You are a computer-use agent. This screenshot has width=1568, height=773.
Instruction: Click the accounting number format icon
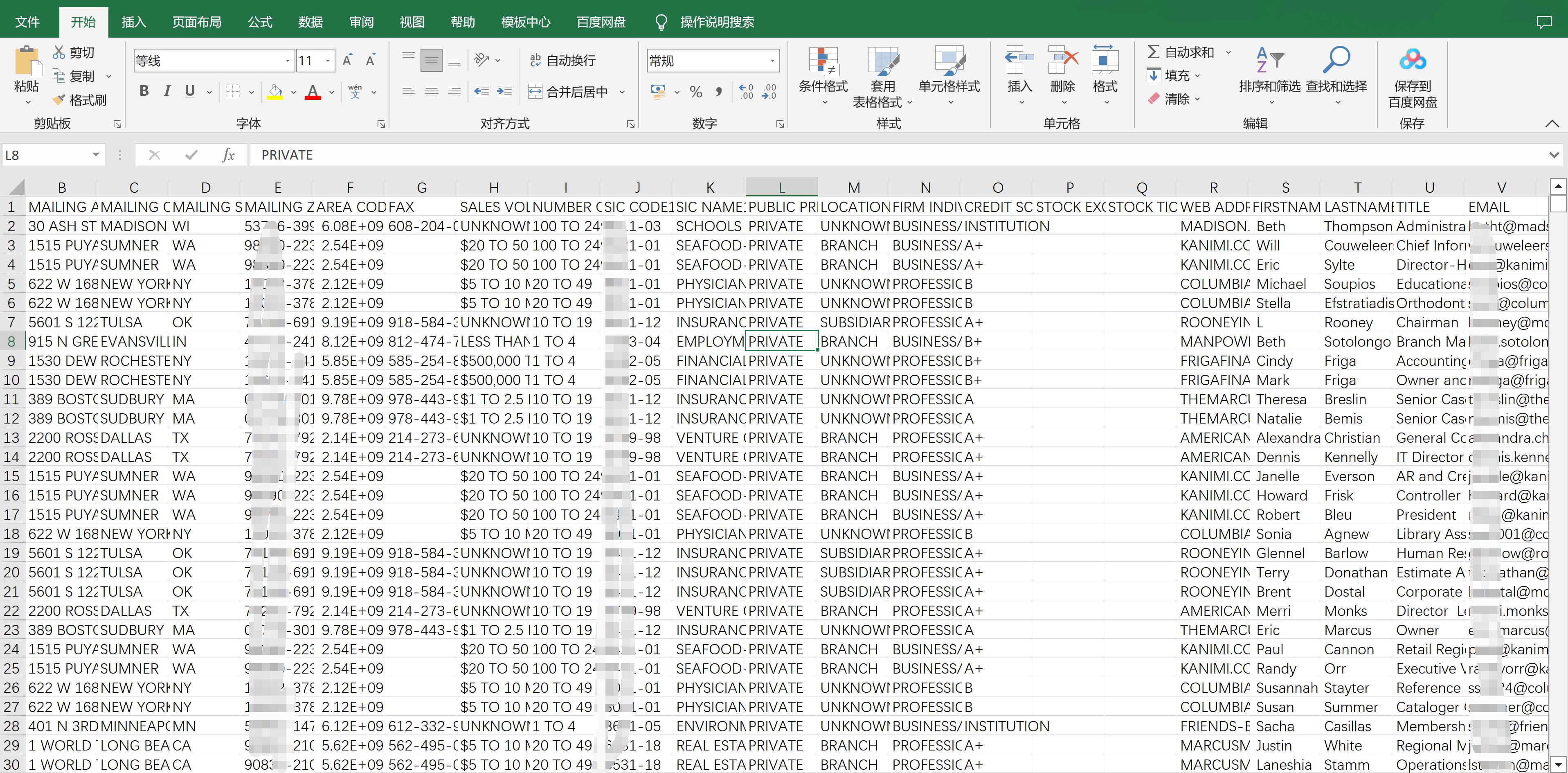point(658,92)
